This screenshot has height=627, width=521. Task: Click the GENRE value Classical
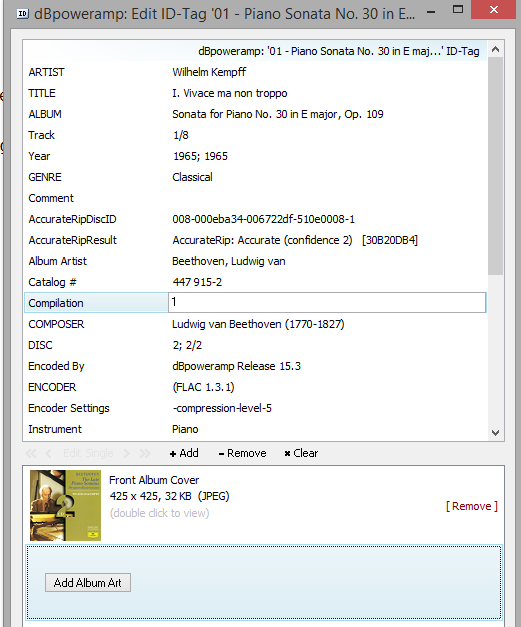point(192,177)
